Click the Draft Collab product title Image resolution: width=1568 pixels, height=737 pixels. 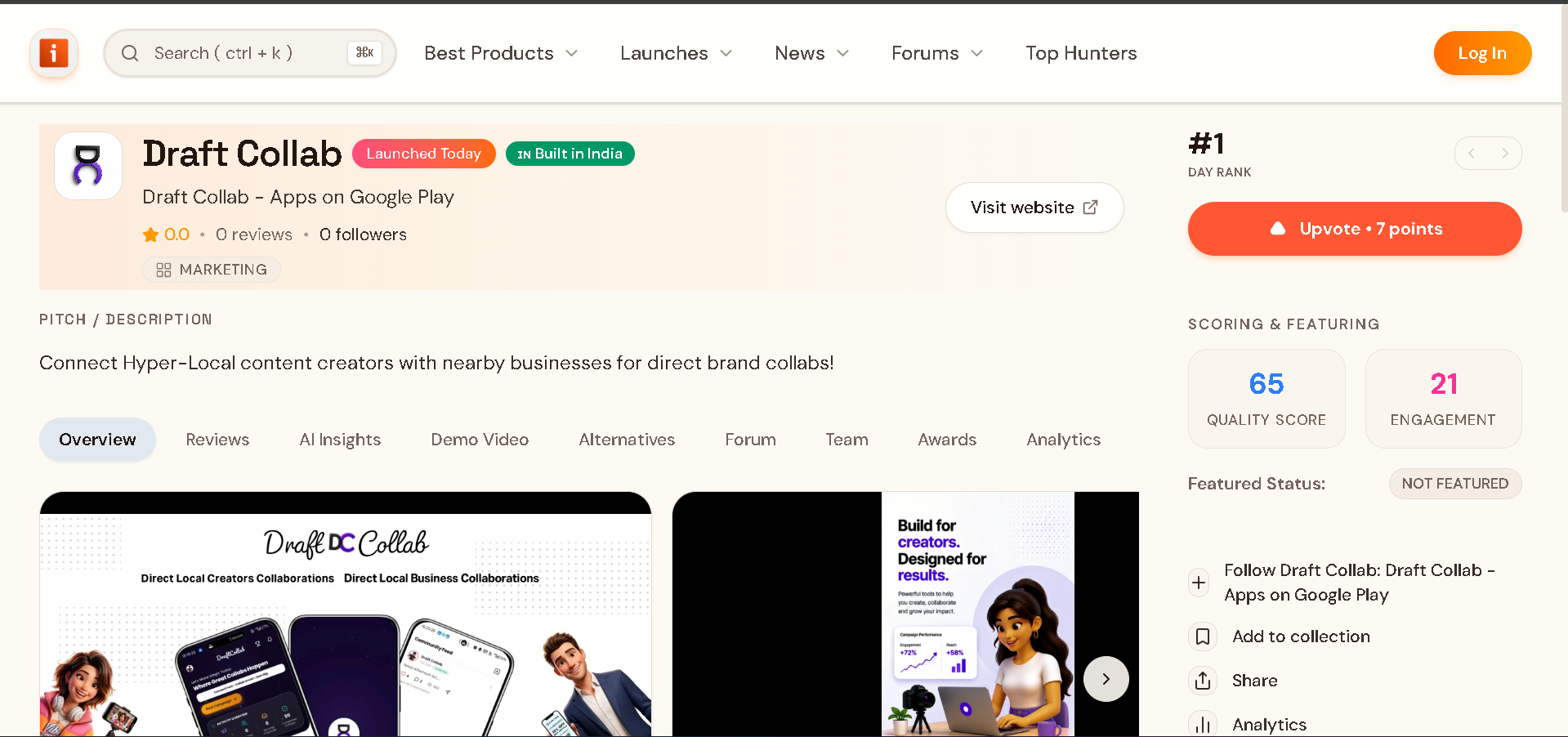tap(242, 154)
